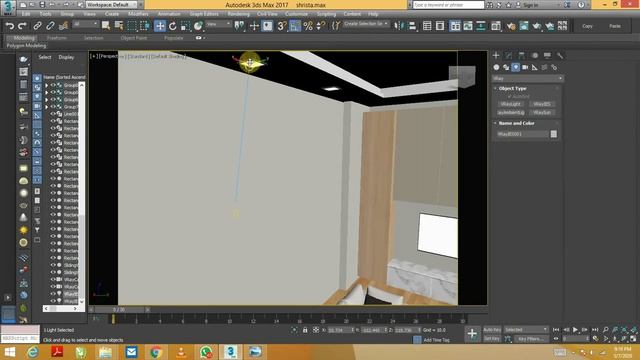Open the Modifiers menu
Image resolution: width=640 pixels, height=360 pixels.
[x=138, y=14]
